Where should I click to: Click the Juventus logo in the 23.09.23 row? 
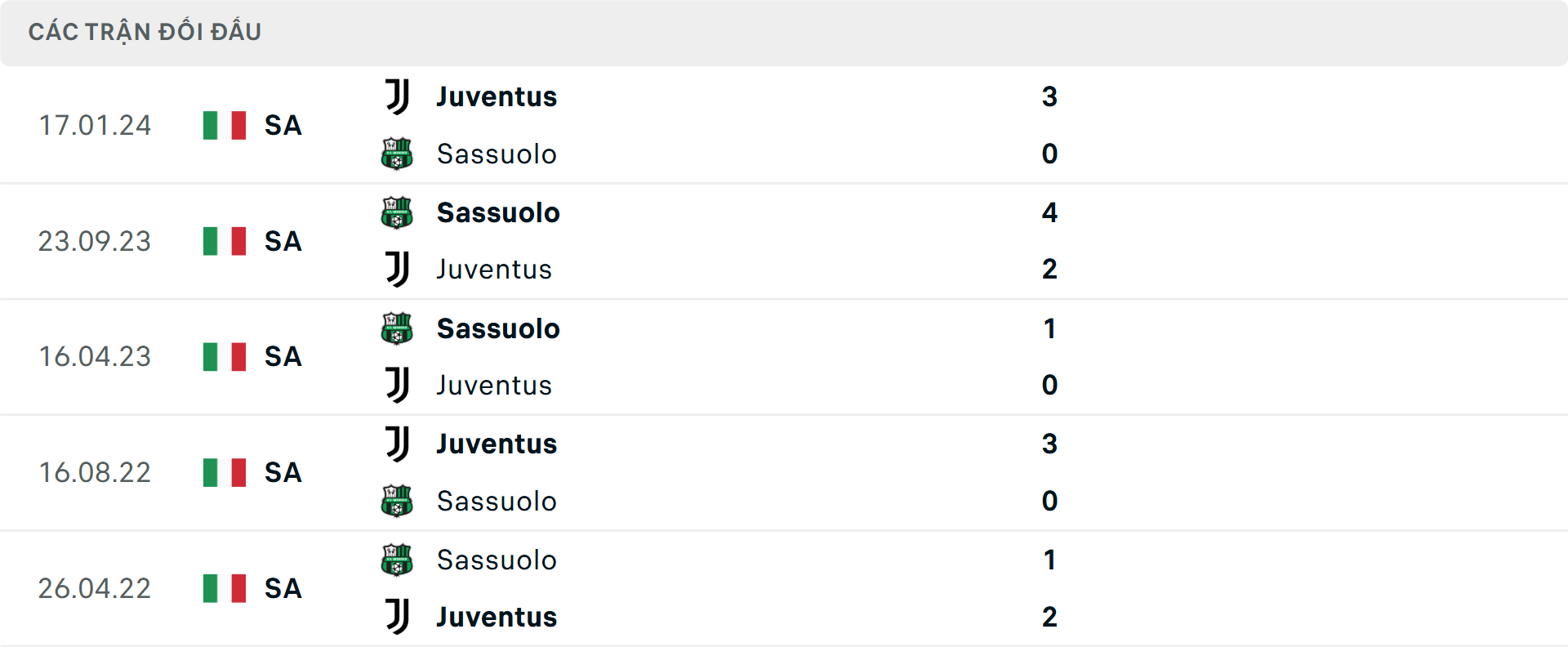pyautogui.click(x=398, y=270)
